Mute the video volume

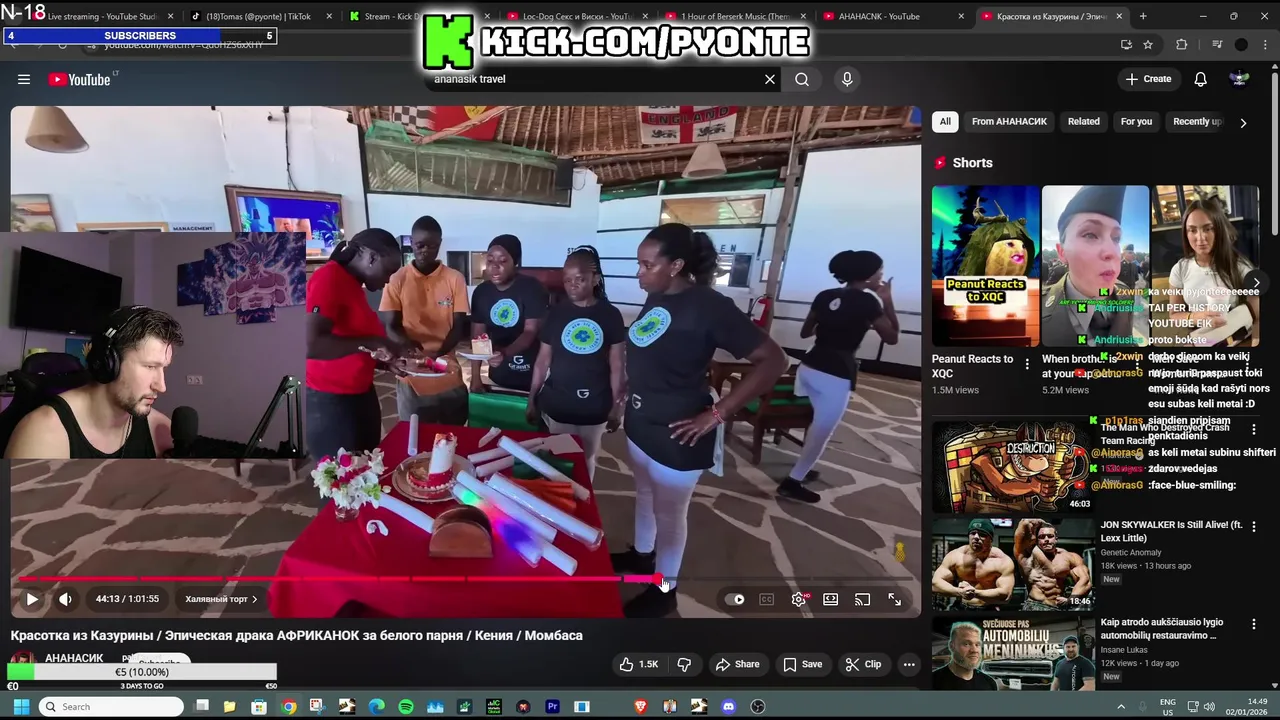tap(65, 599)
